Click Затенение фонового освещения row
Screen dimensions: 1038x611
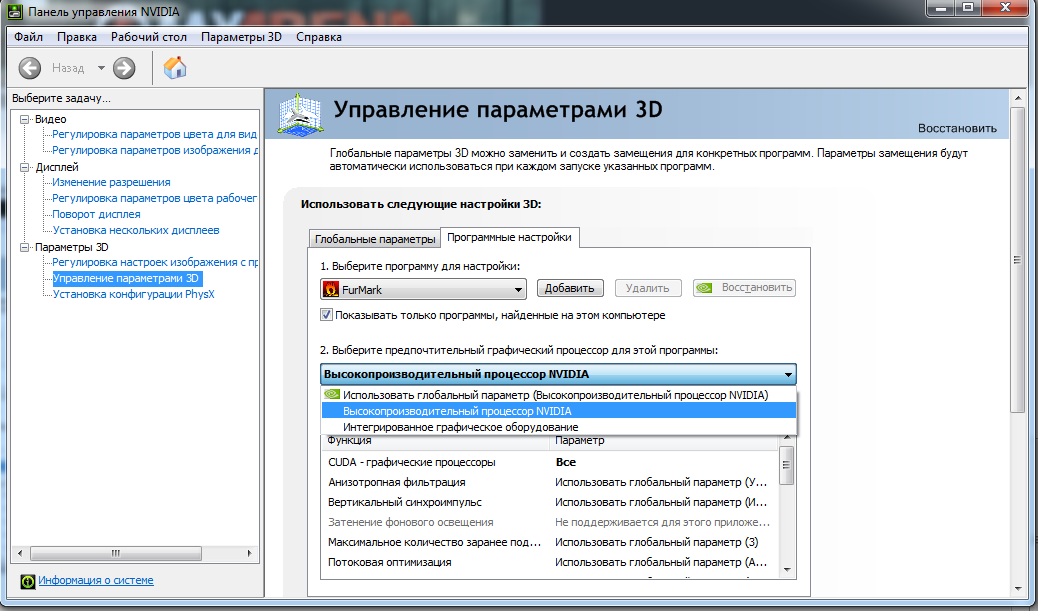[549, 522]
